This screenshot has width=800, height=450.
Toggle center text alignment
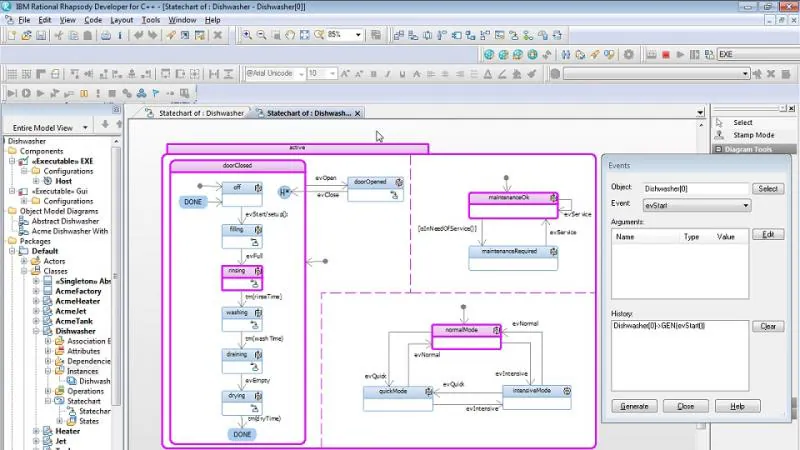click(445, 74)
